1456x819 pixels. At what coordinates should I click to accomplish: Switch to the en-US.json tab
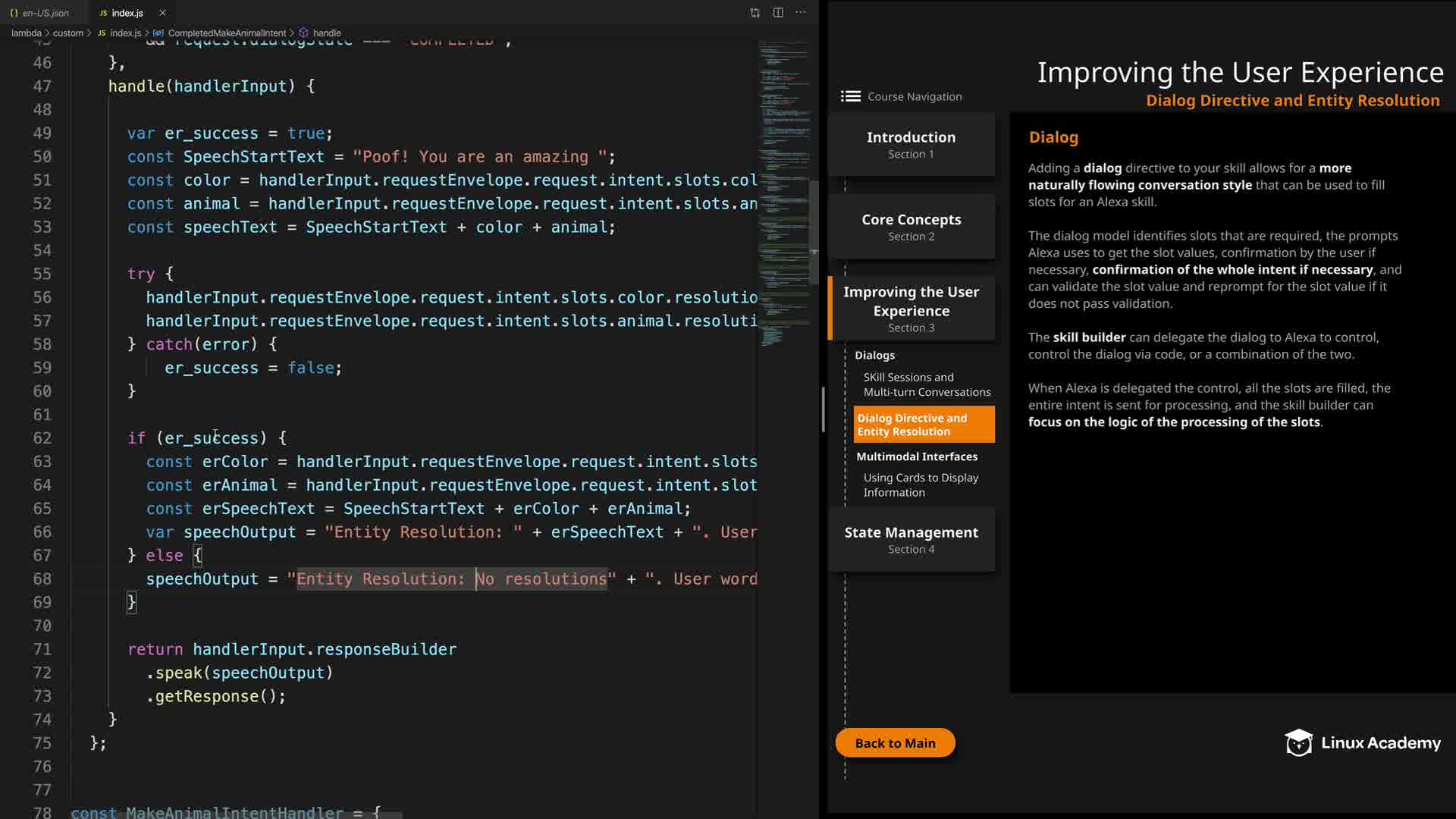tap(45, 13)
